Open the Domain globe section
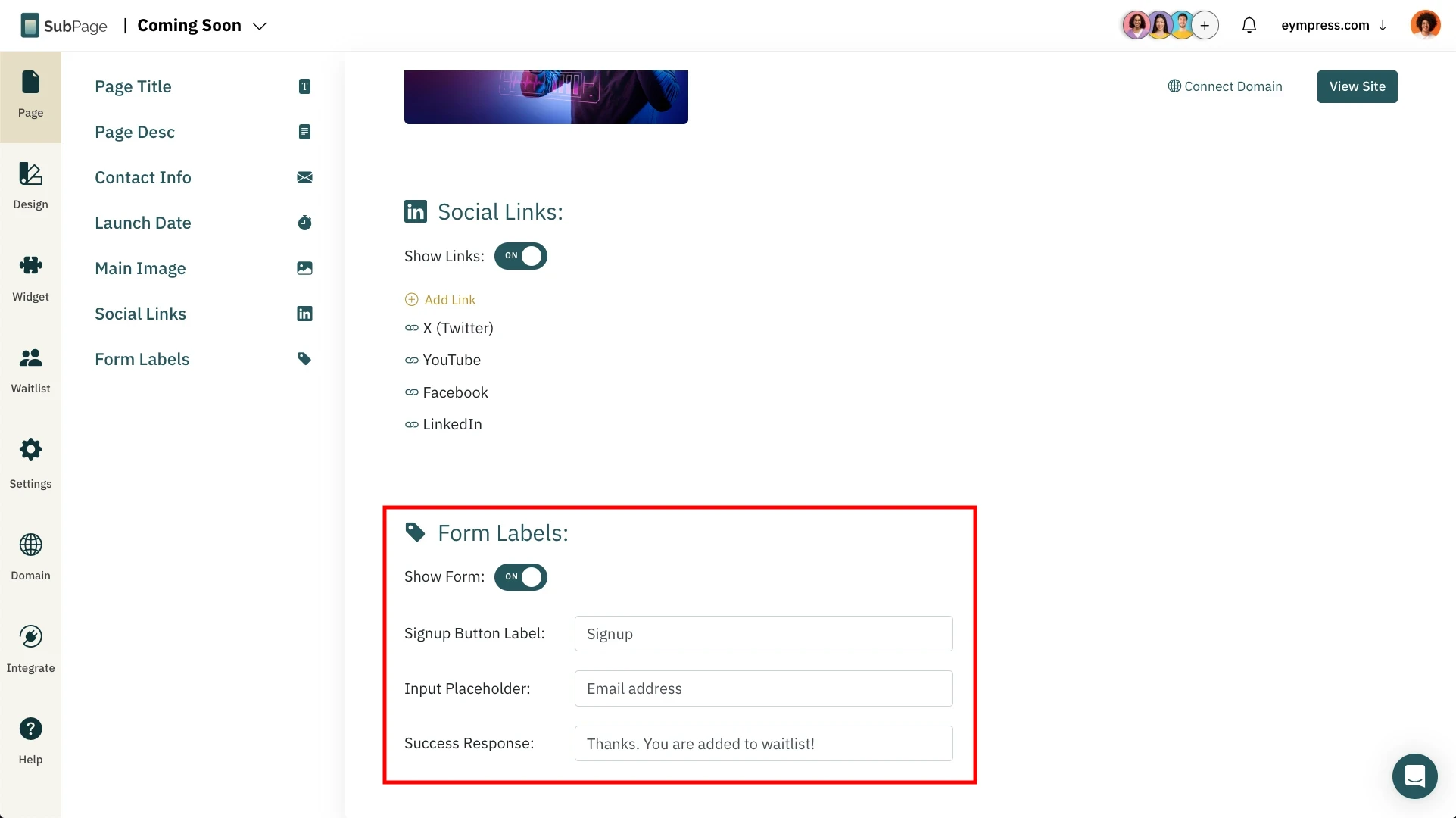 tap(30, 555)
